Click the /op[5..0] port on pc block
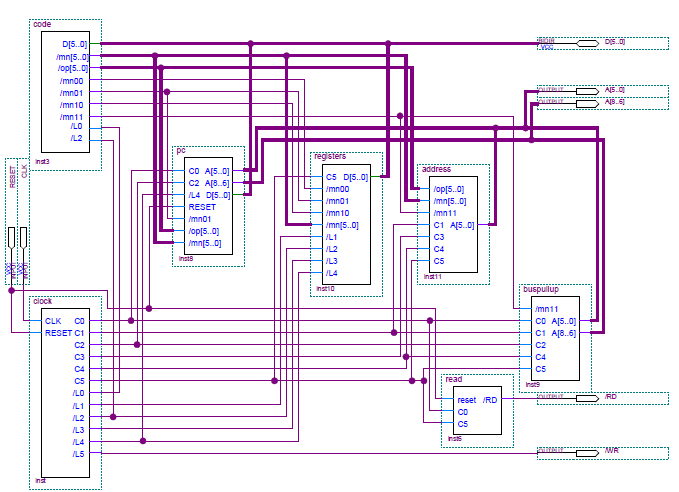 coord(204,231)
